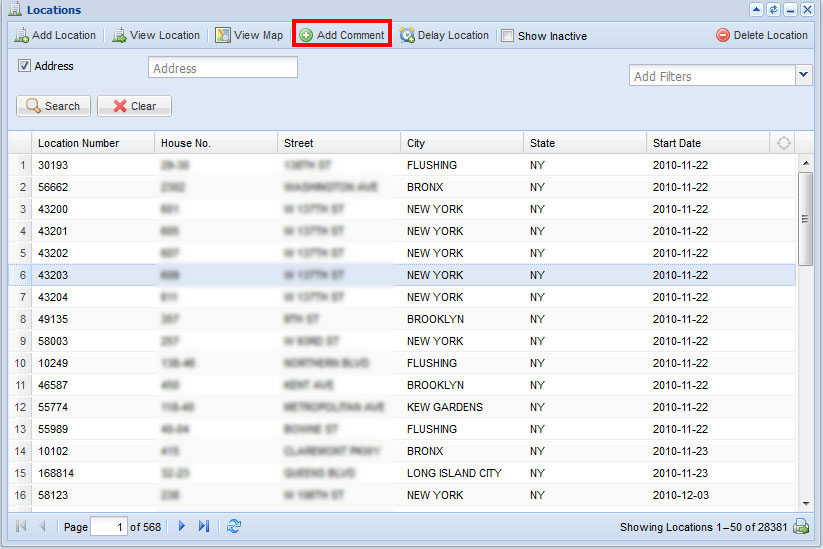Sort by Start Date column header
The width and height of the screenshot is (823, 549).
708,143
